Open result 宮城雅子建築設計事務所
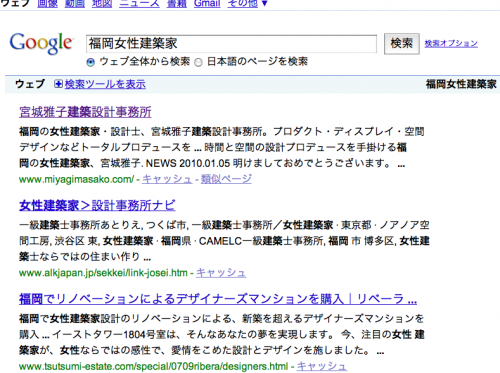 [85, 112]
